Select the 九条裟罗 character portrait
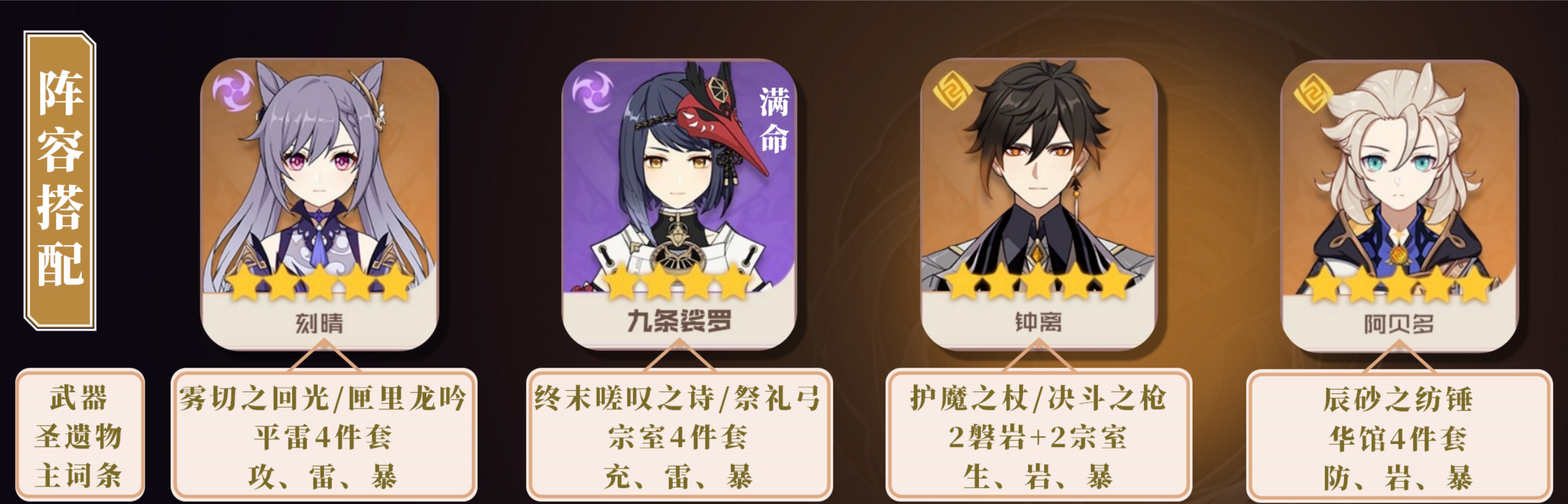 click(x=679, y=204)
